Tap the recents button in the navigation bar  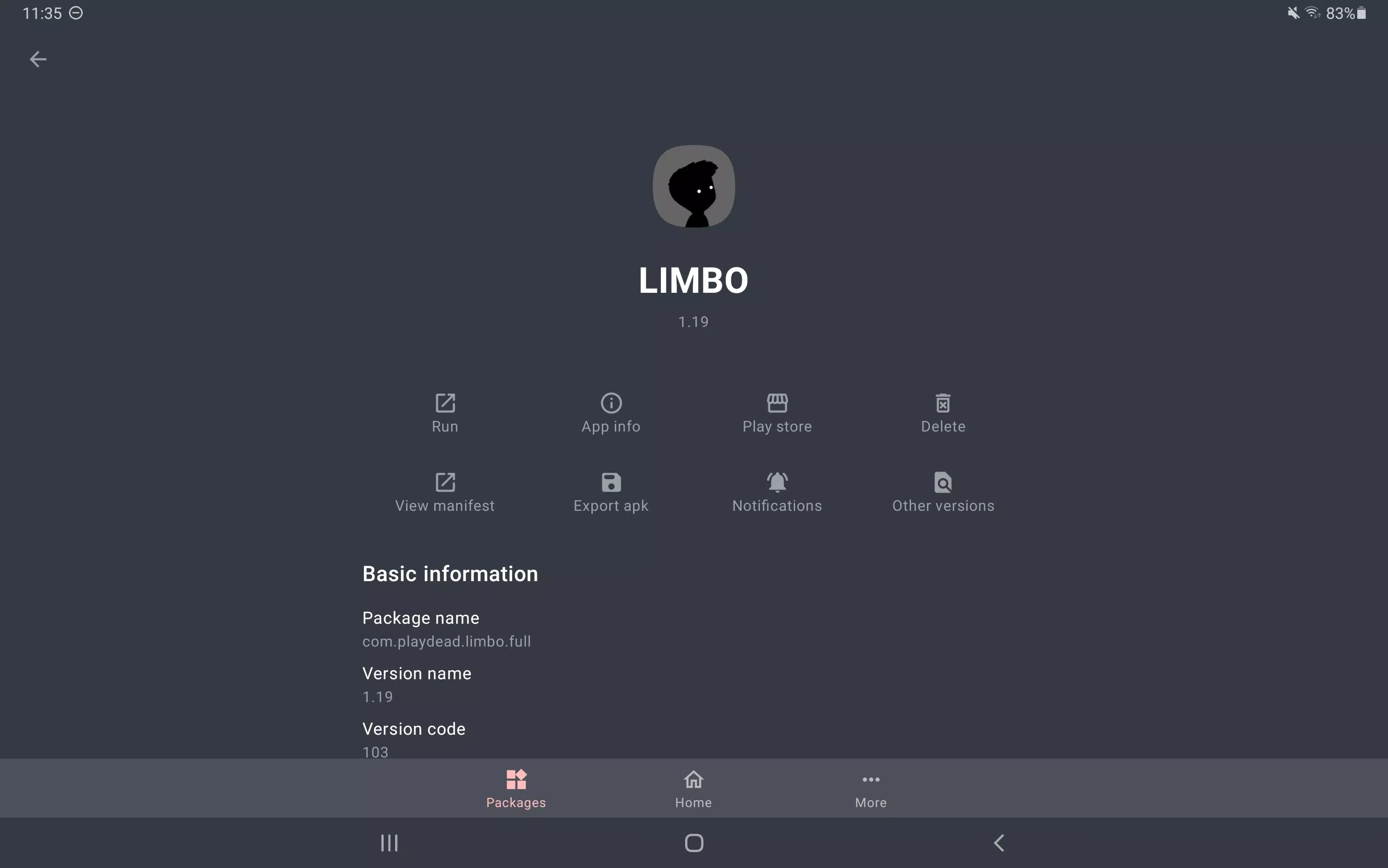click(389, 842)
